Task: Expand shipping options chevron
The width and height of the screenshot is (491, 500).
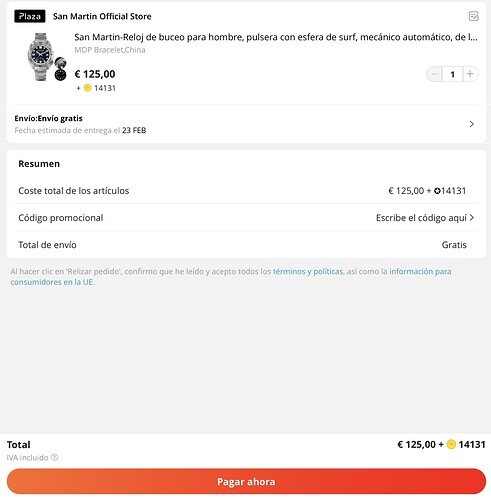Action: click(x=471, y=124)
